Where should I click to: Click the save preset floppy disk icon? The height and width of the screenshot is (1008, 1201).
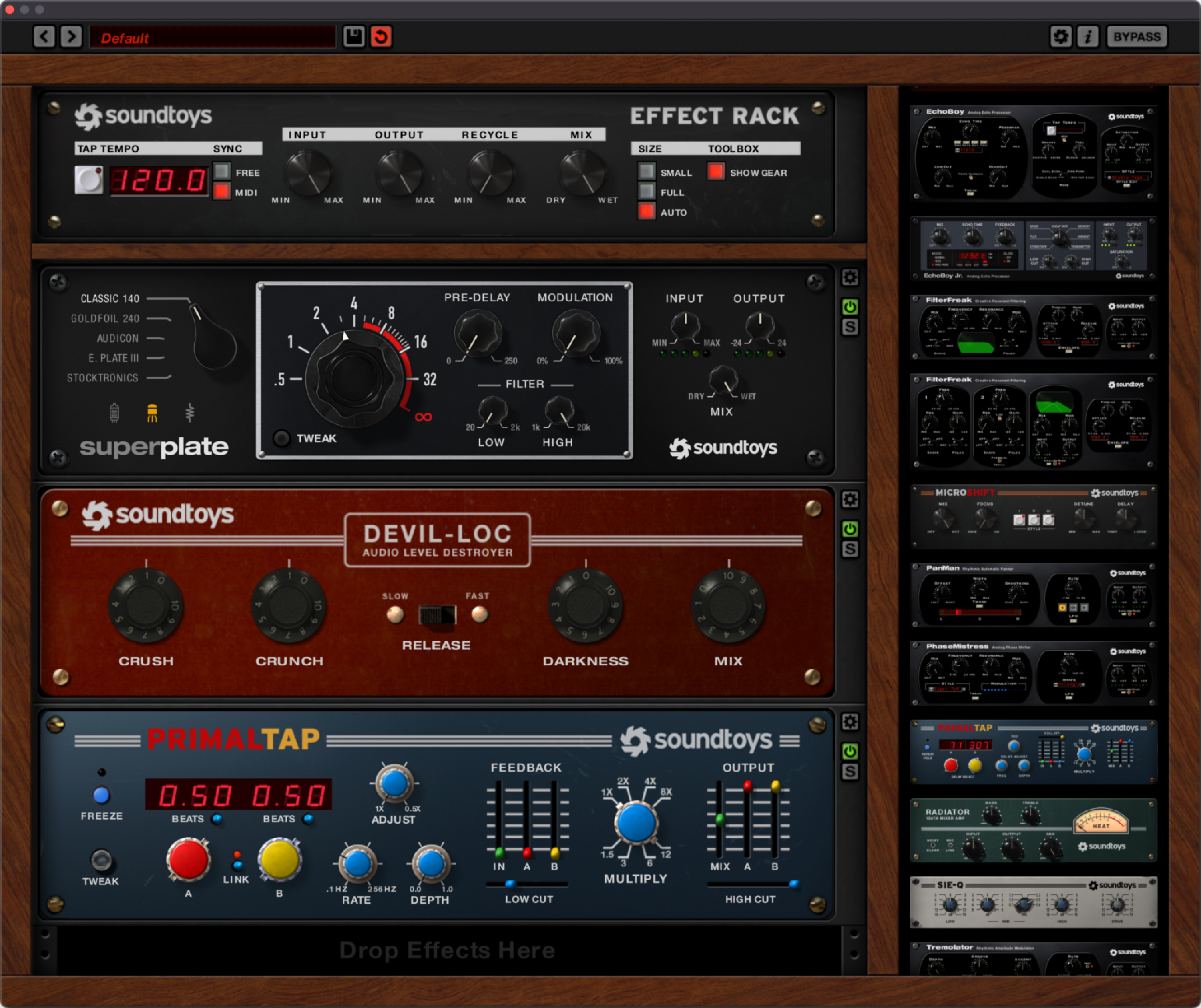pyautogui.click(x=353, y=36)
